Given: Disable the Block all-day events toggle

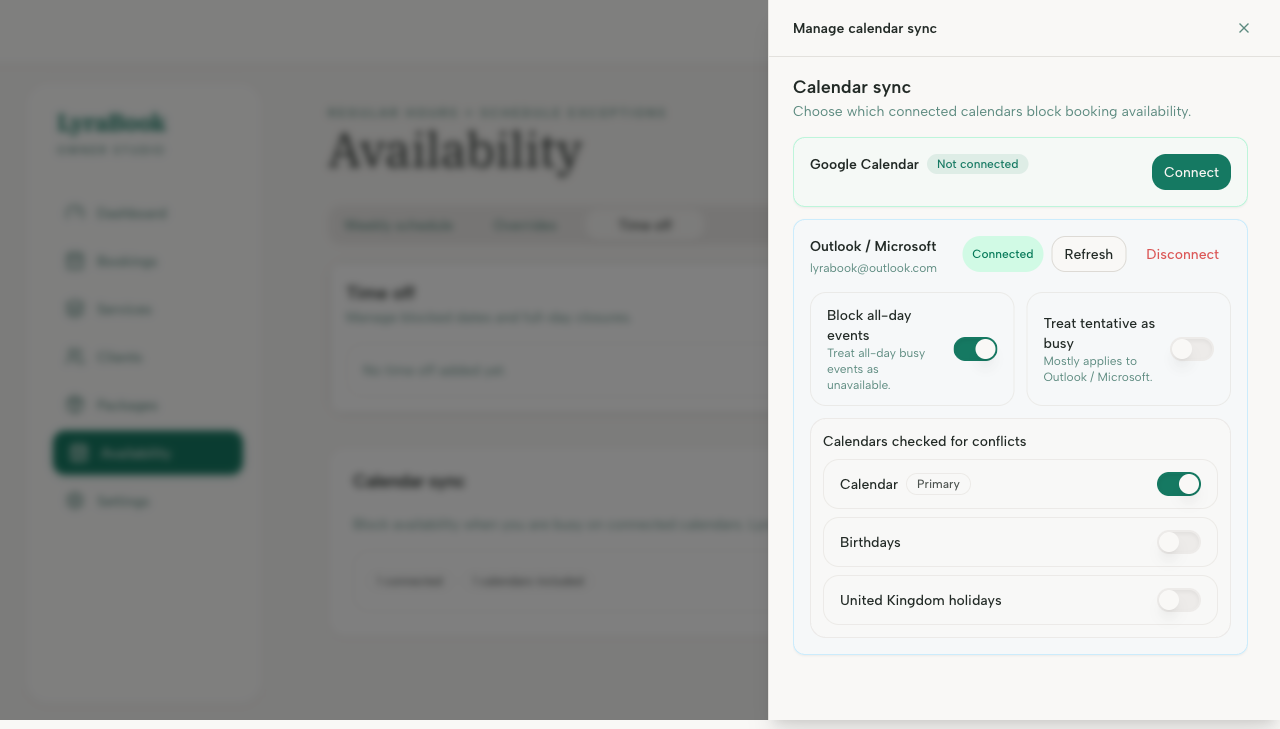Looking at the screenshot, I should (x=975, y=349).
